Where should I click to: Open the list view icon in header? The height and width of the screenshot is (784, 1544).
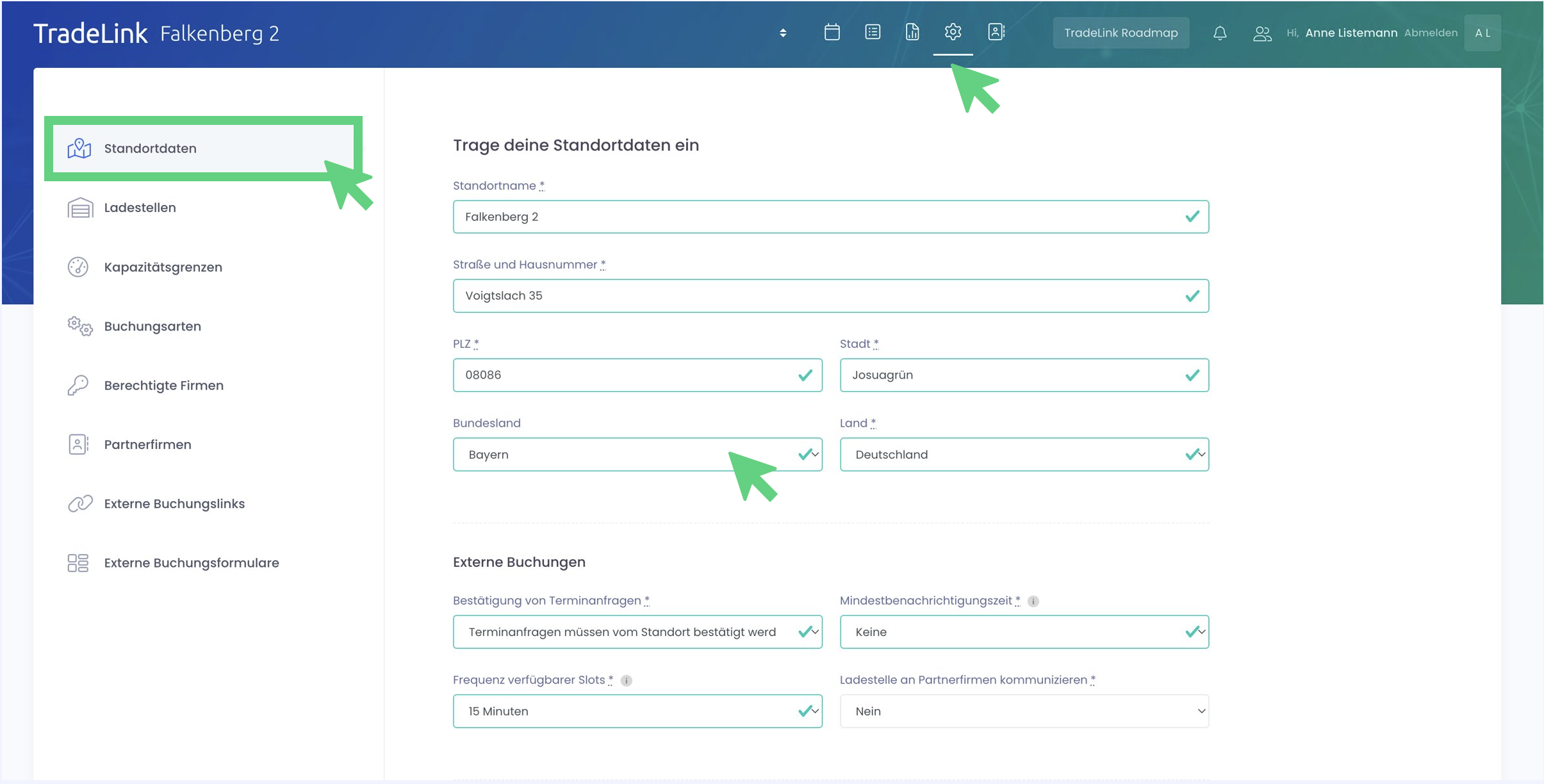point(872,32)
